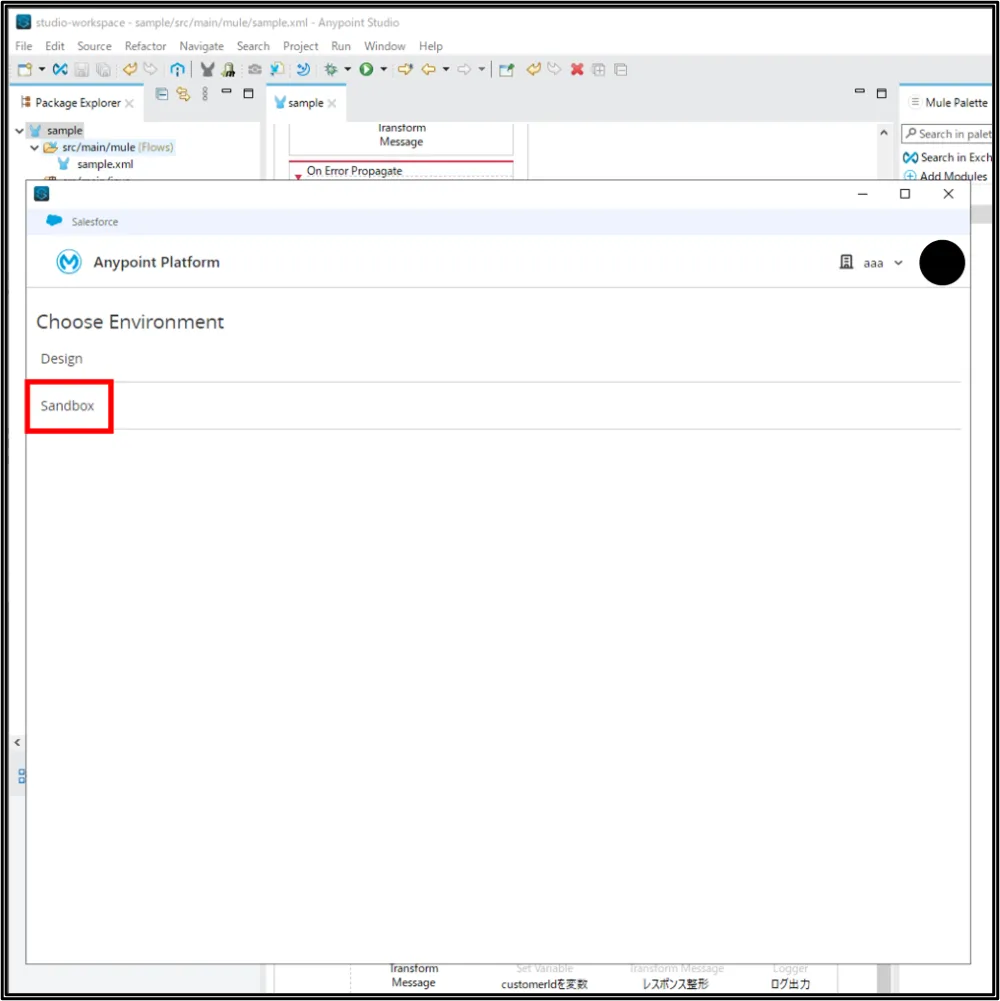Open the Source menu

[95, 46]
